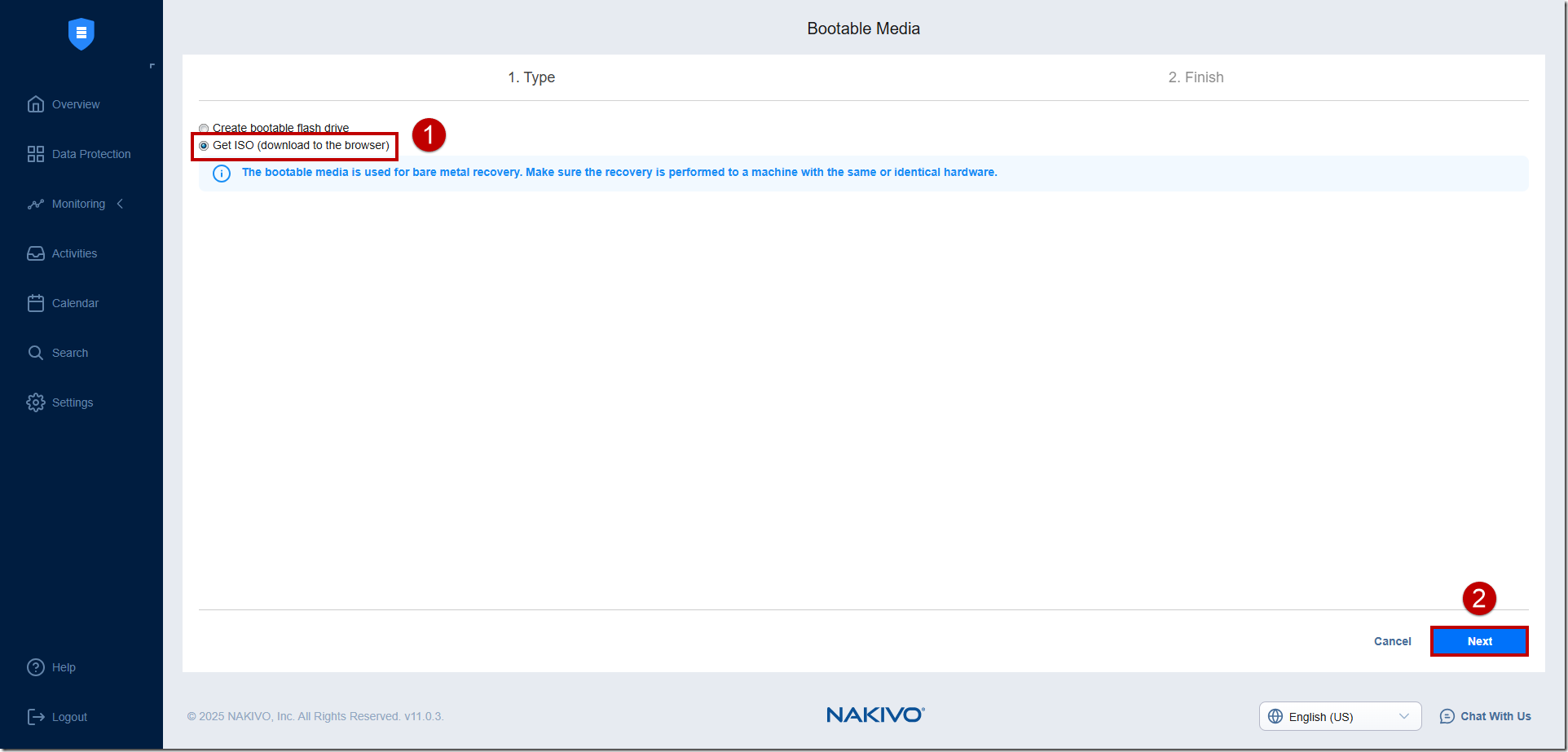Viewport: 1568px width, 752px height.
Task: Open Search menu item
Action: tap(70, 353)
